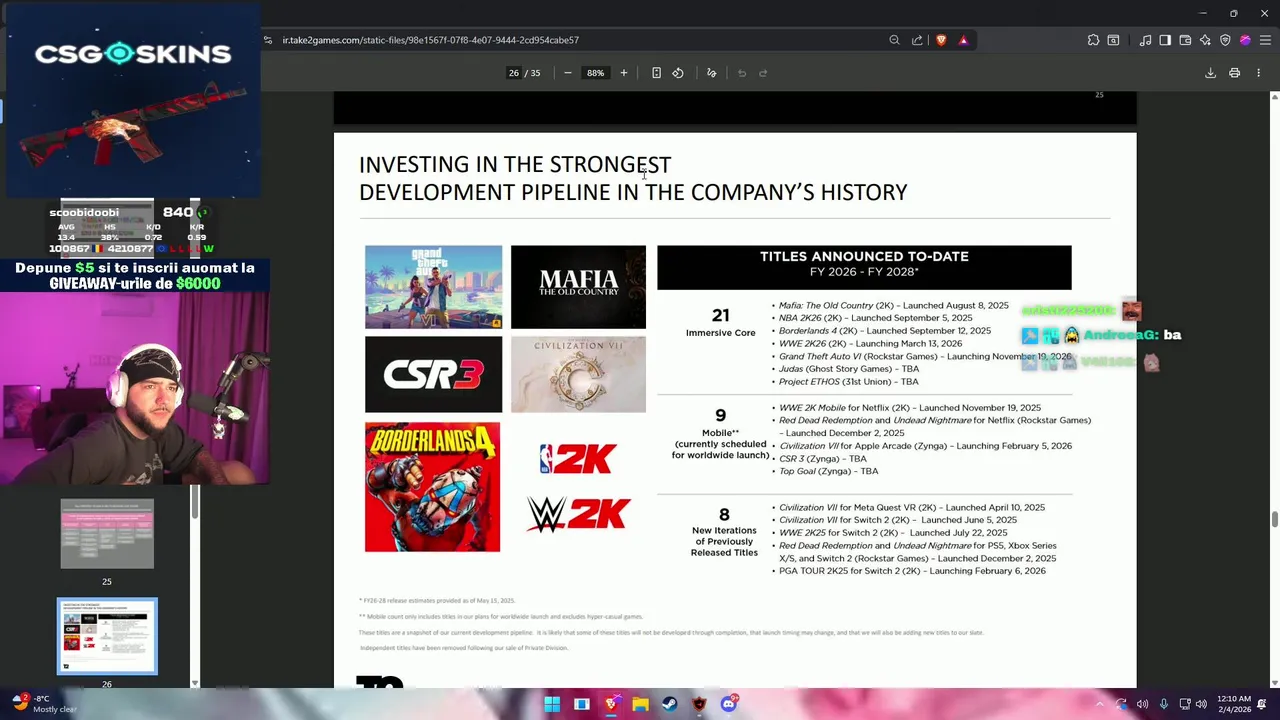Open the PDF viewer more actions menu
This screenshot has width=1280, height=720.
click(x=1258, y=73)
